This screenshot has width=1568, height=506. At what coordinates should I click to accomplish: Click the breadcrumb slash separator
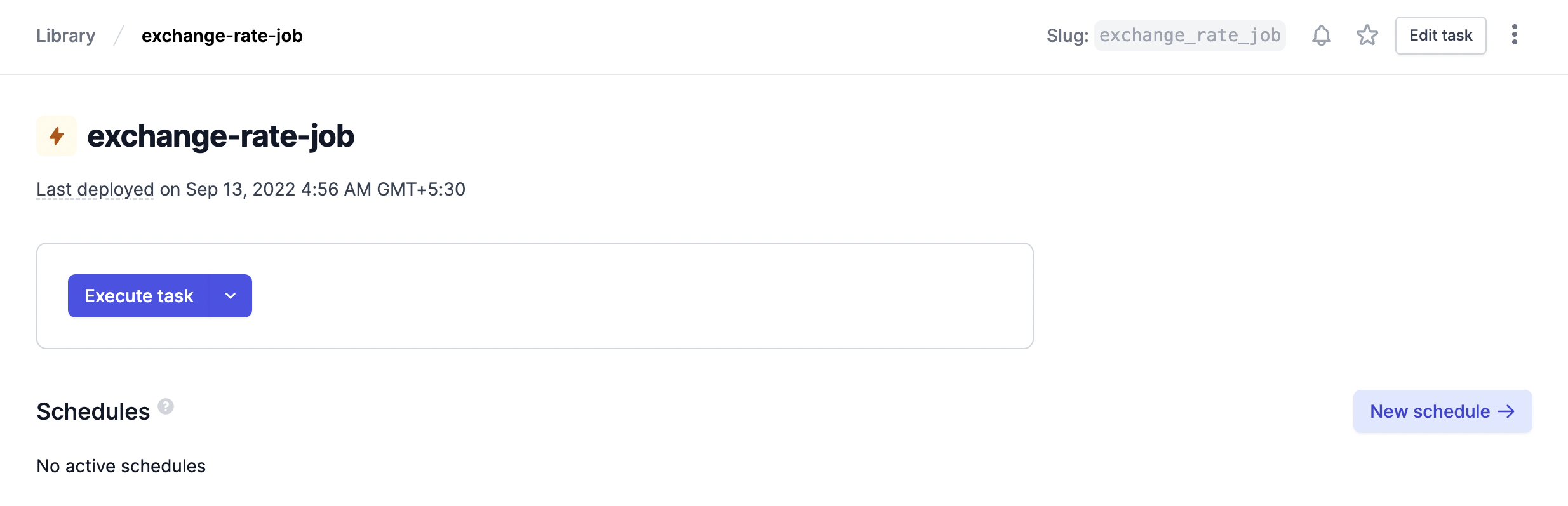[119, 36]
